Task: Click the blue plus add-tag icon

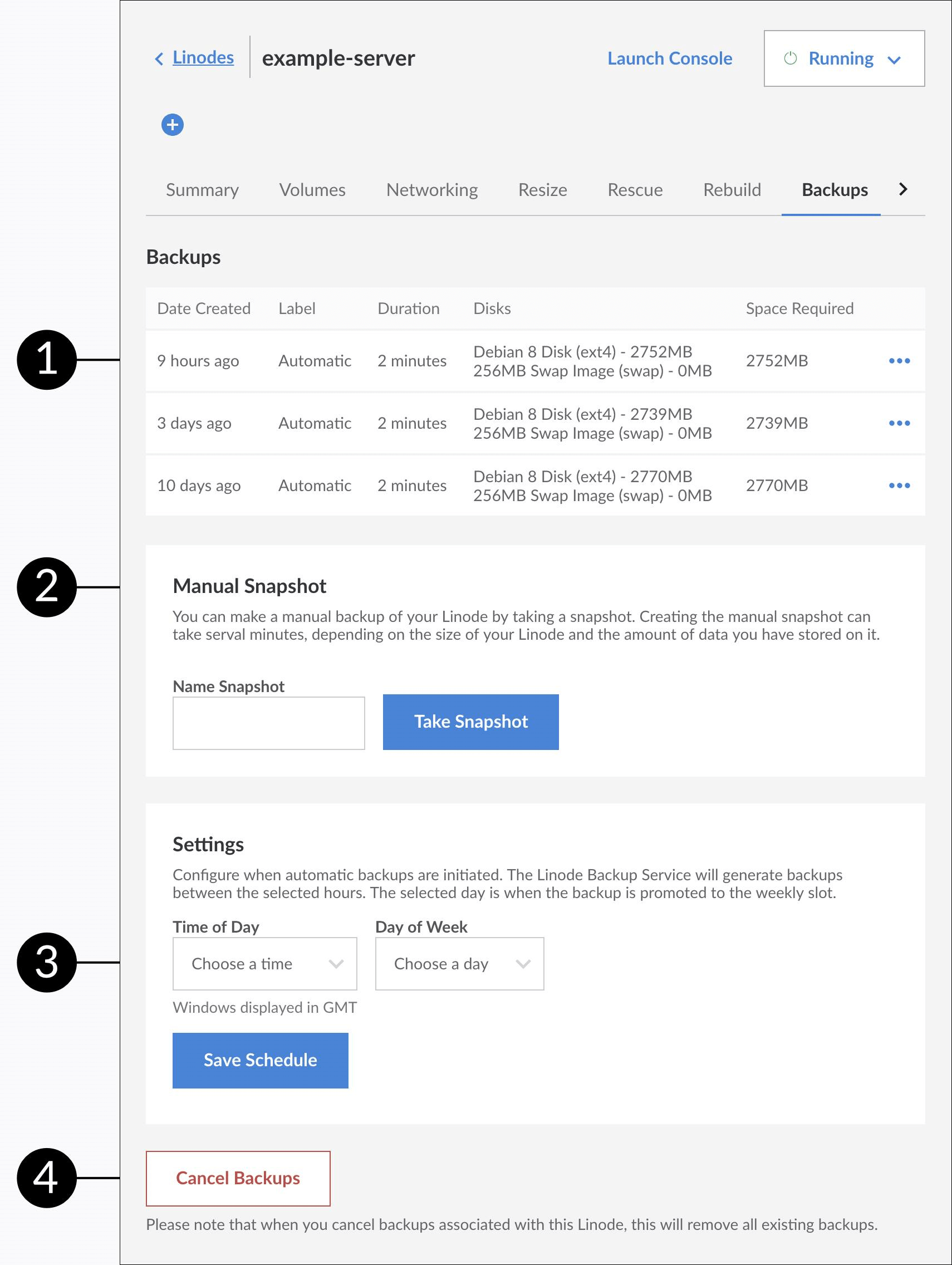Action: (x=172, y=125)
